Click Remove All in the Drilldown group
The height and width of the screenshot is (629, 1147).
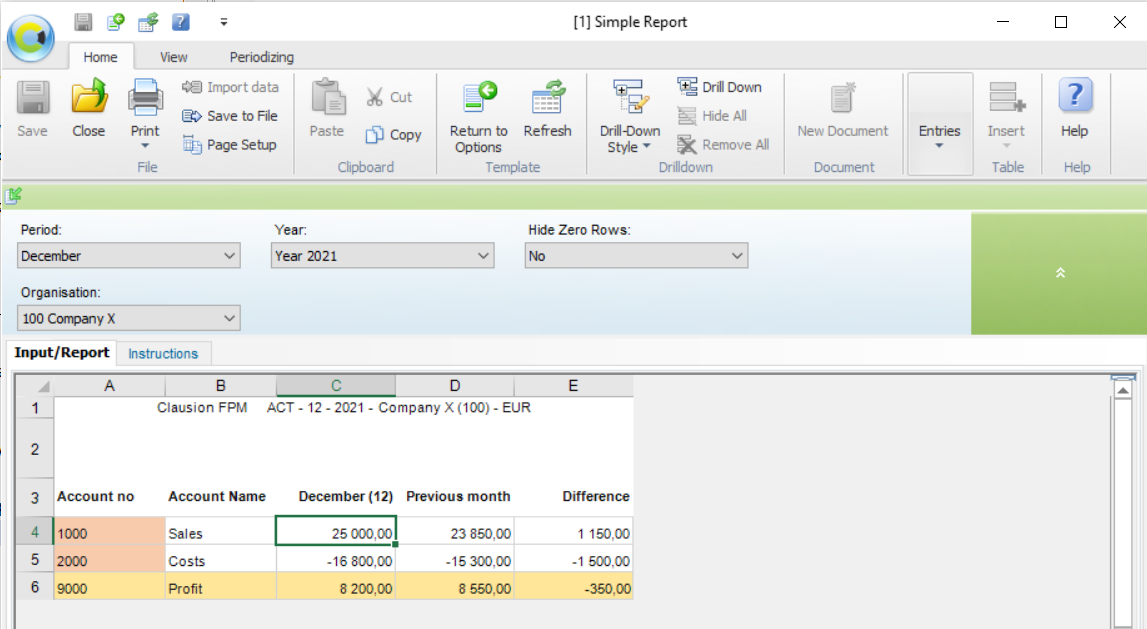click(x=723, y=145)
